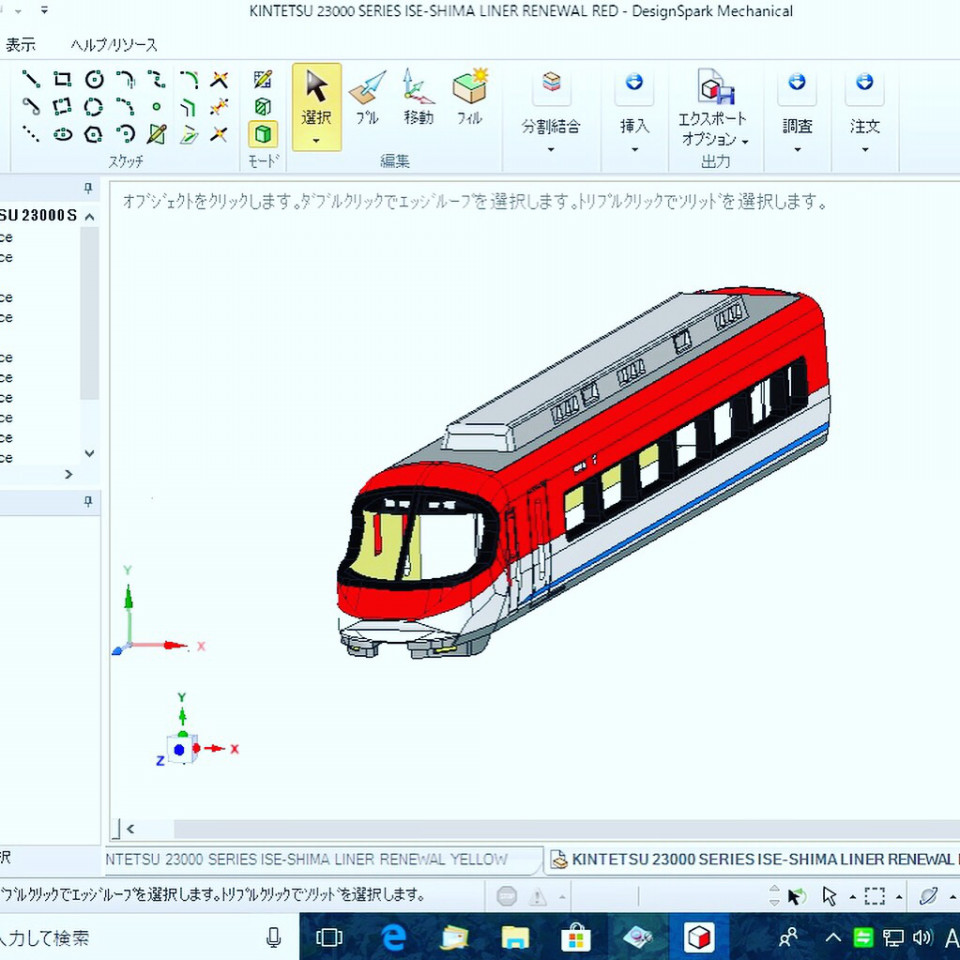Viewport: 960px width, 960px height.
Task: Open Microsoft Edge from the taskbar
Action: (x=394, y=937)
